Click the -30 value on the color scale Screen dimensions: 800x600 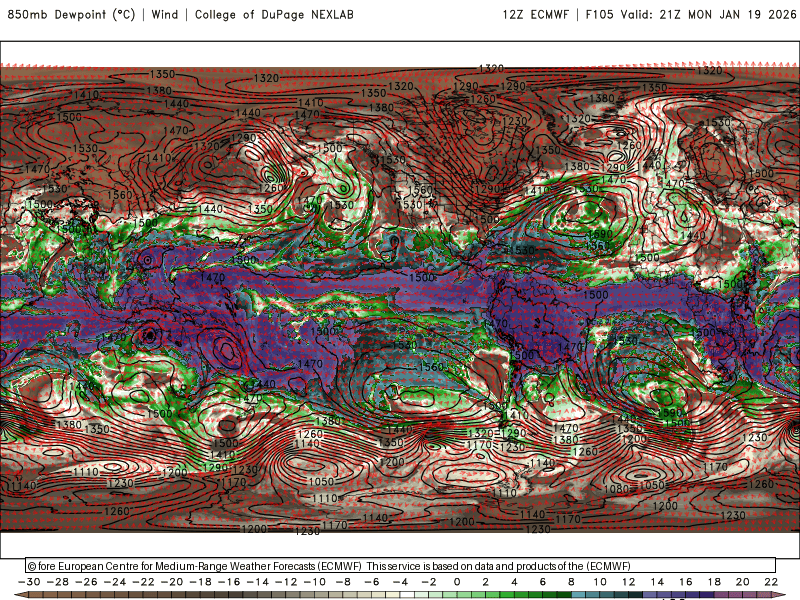coord(29,582)
